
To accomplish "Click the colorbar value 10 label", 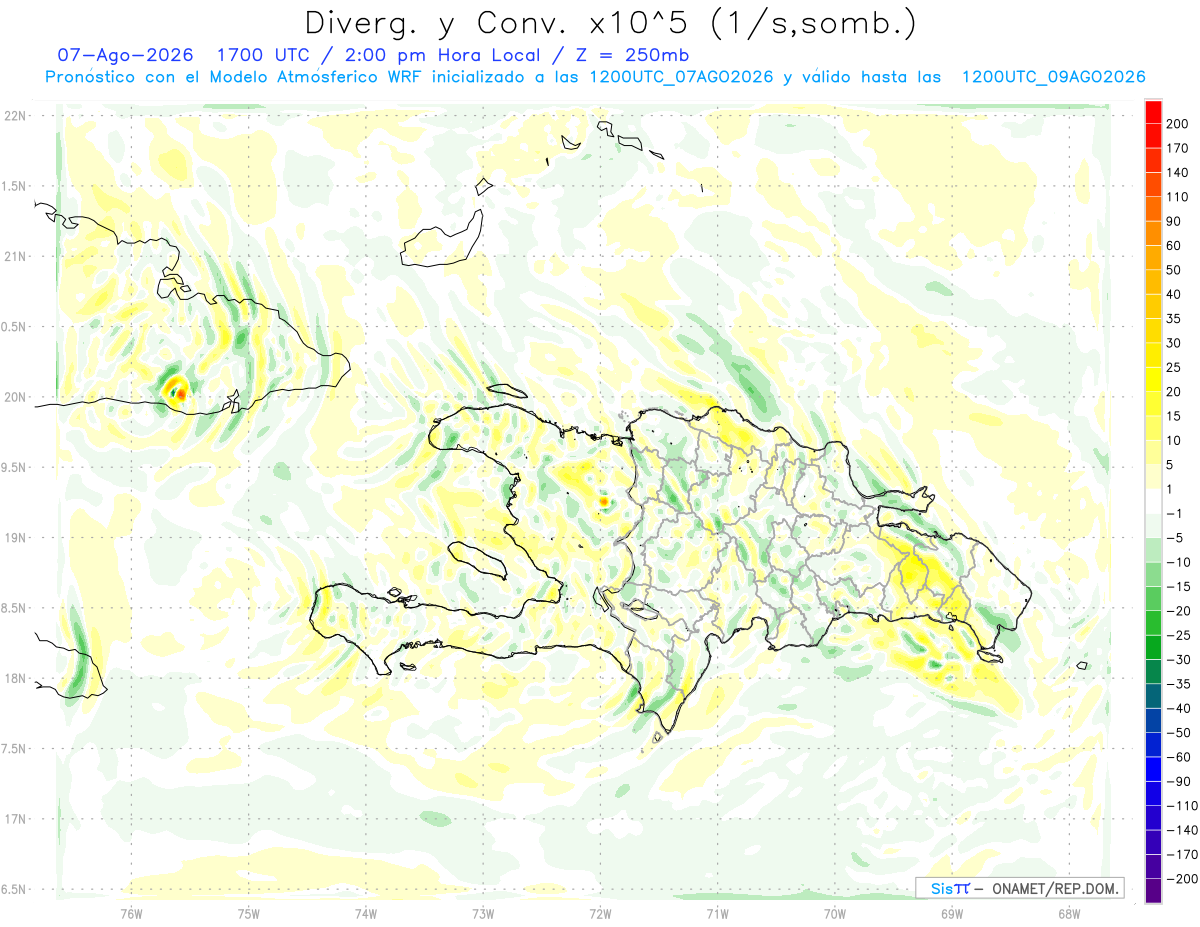I will click(x=1175, y=440).
